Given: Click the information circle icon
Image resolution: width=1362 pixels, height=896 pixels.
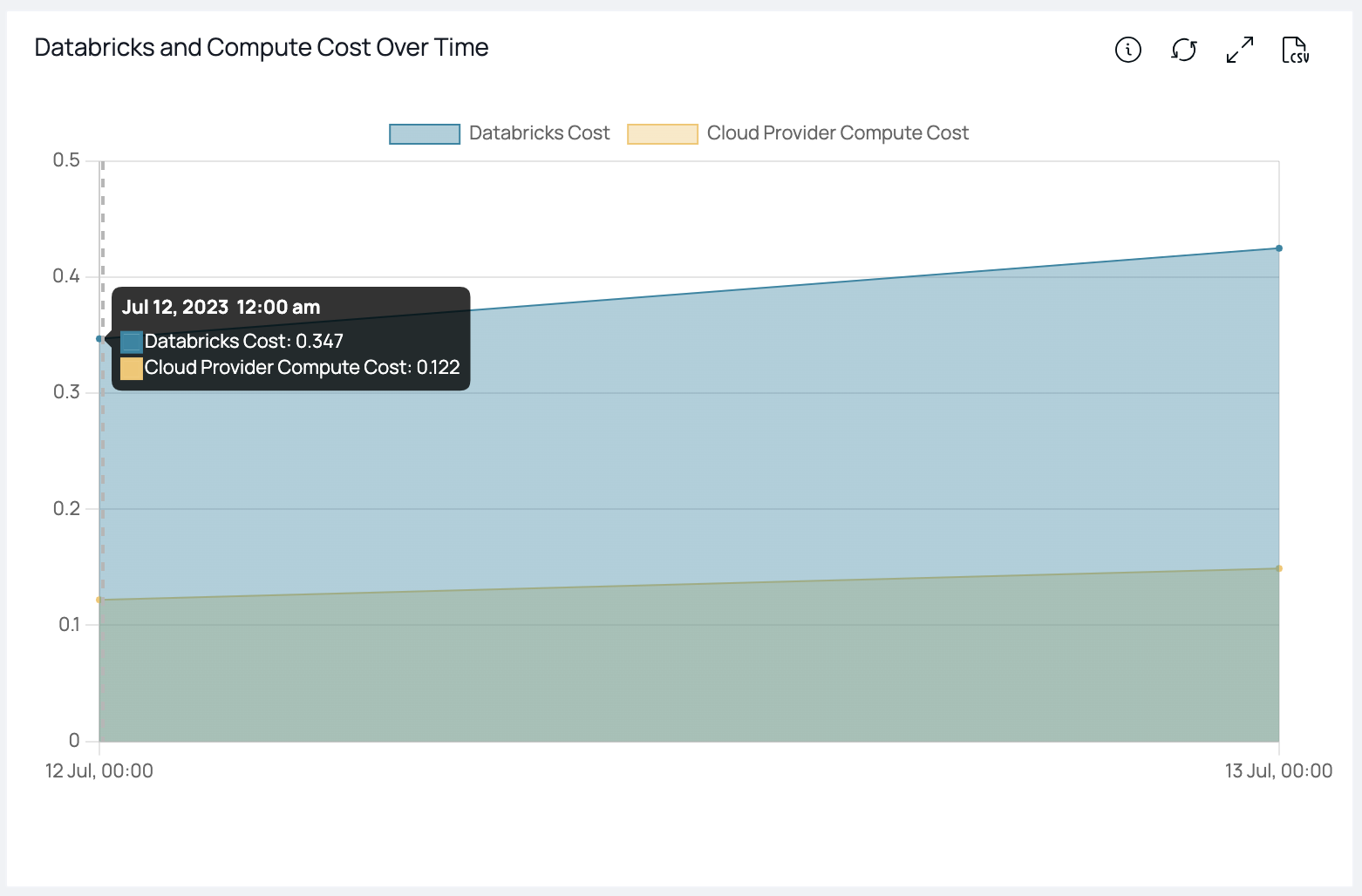Looking at the screenshot, I should tap(1127, 51).
